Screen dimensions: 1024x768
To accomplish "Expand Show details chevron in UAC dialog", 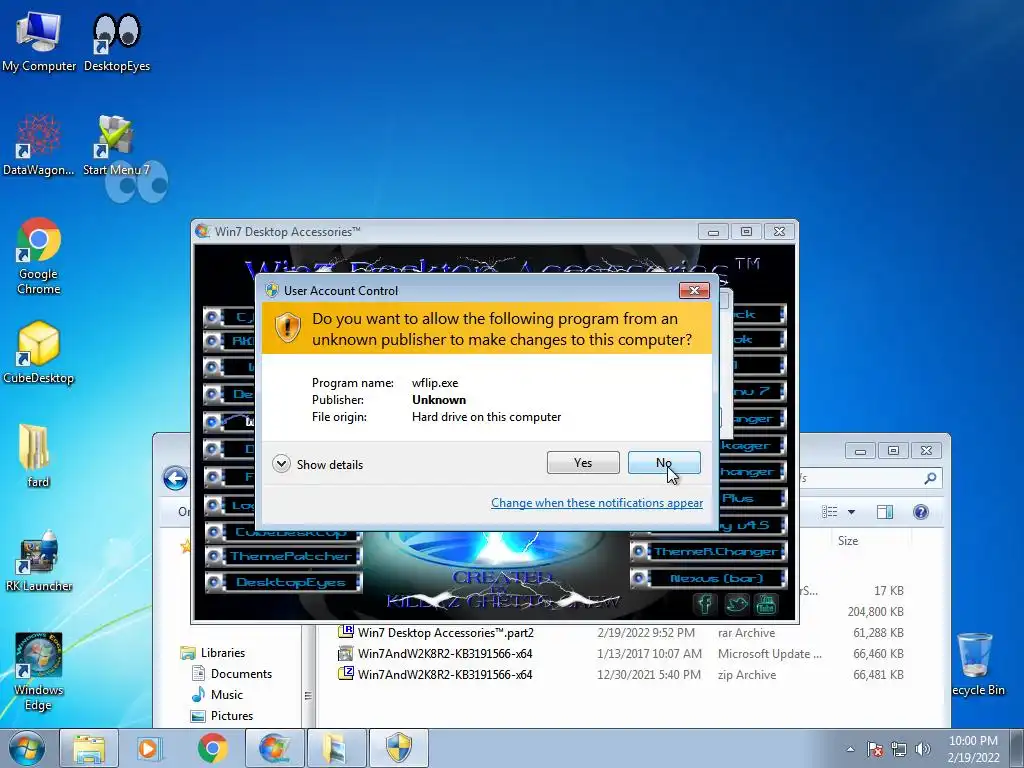I will pyautogui.click(x=281, y=464).
